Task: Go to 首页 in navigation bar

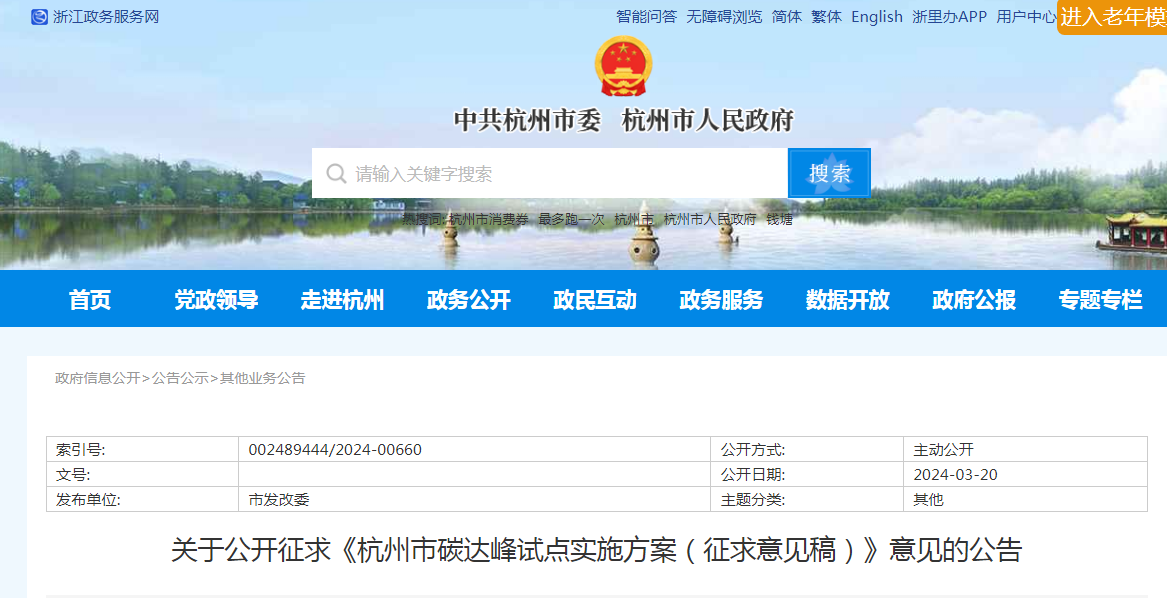Action: click(90, 300)
